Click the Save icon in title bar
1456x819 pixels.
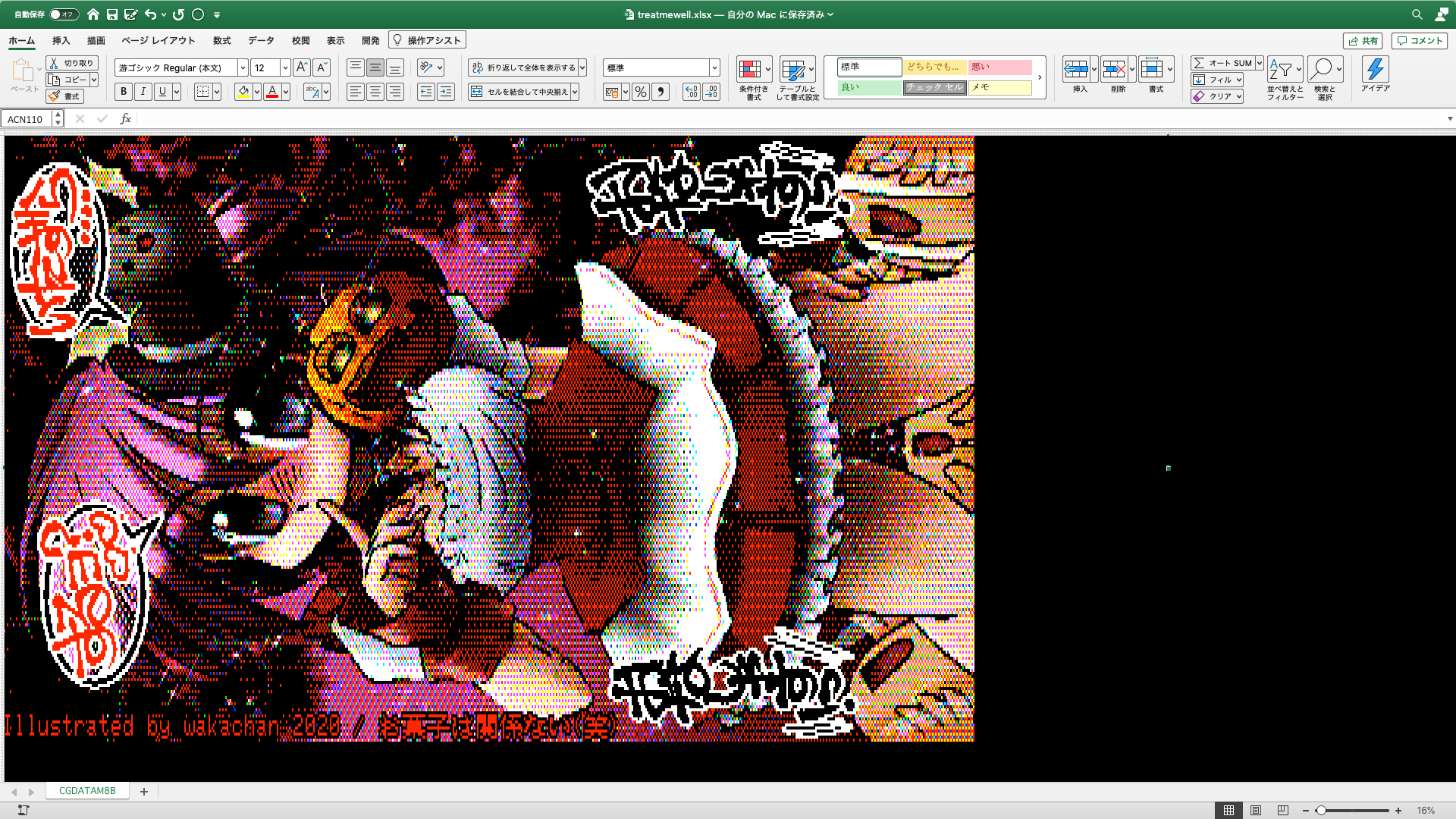pyautogui.click(x=112, y=14)
